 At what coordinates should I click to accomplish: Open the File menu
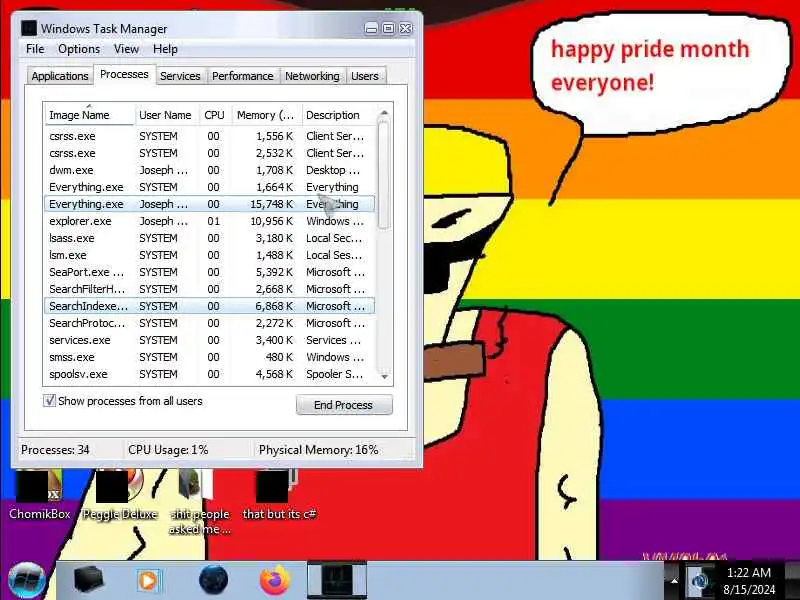[x=35, y=49]
